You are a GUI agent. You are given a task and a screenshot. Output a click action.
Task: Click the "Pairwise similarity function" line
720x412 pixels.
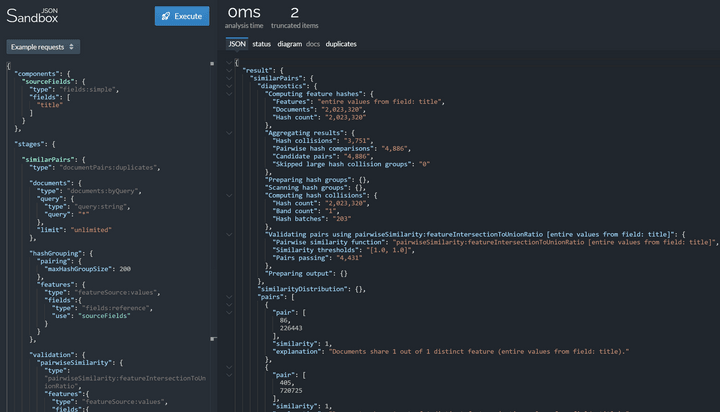point(495,243)
